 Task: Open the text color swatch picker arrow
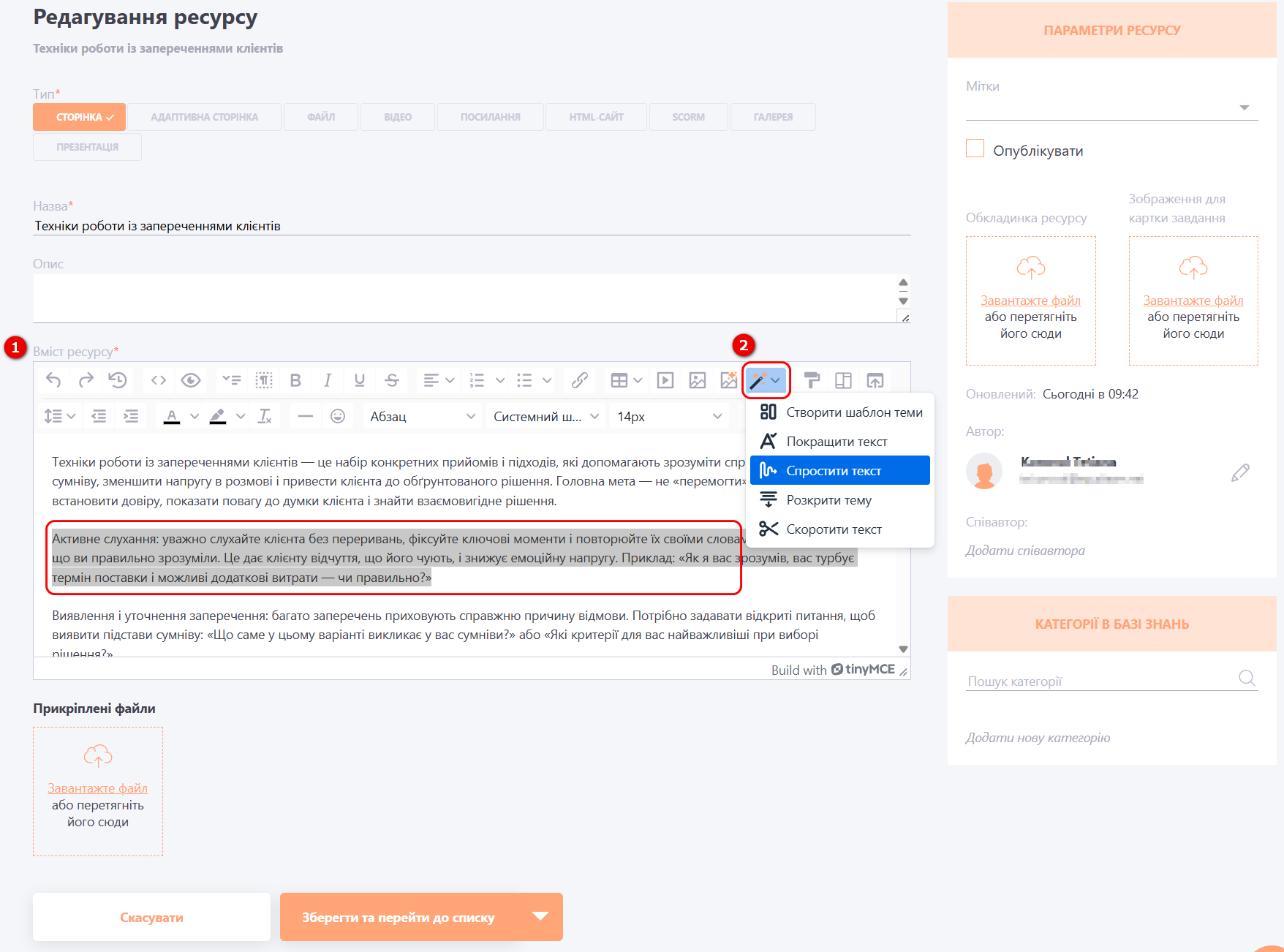point(195,416)
